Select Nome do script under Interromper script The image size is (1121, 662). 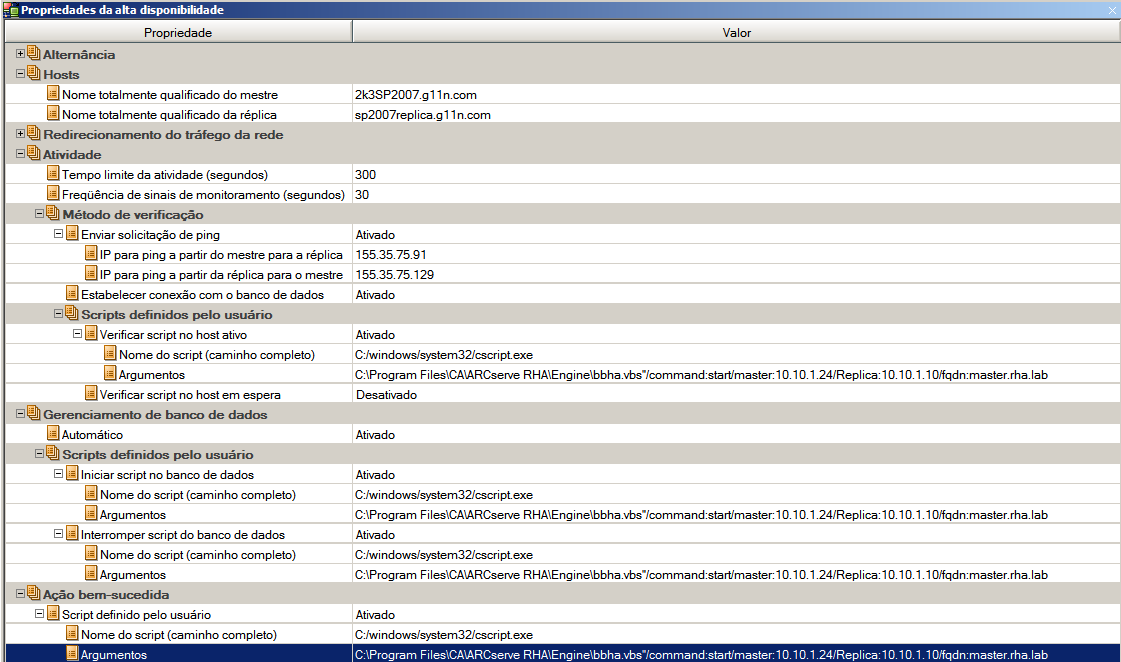[x=197, y=555]
